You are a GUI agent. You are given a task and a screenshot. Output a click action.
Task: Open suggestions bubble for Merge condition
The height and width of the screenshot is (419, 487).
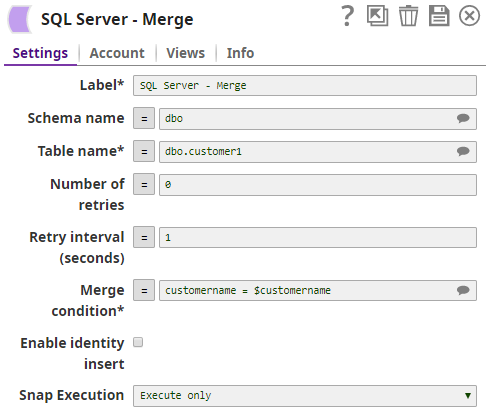463,290
